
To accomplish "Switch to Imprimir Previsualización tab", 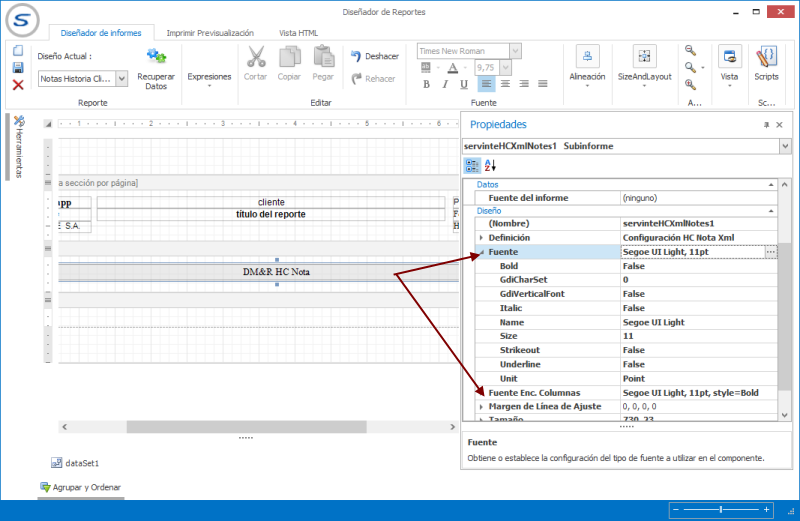I will [210, 33].
